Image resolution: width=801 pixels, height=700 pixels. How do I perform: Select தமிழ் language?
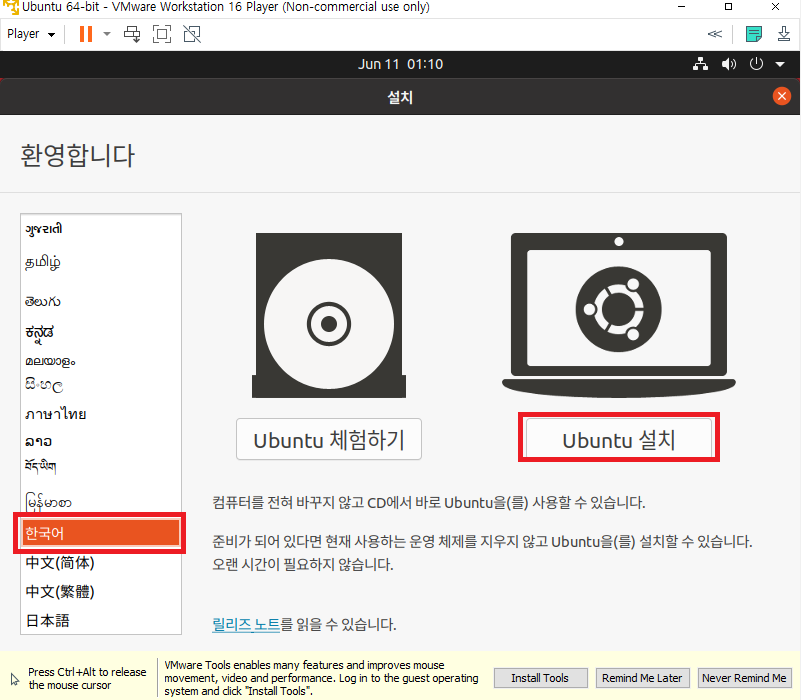[x=101, y=263]
